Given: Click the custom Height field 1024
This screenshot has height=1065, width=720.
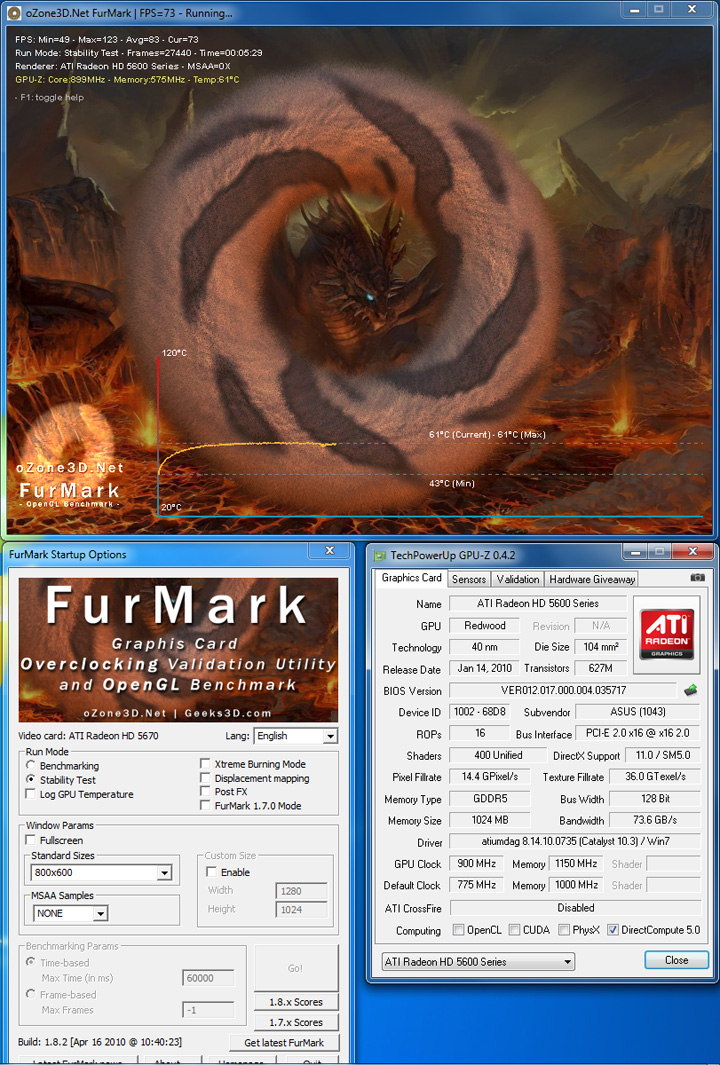Looking at the screenshot, I should [301, 909].
